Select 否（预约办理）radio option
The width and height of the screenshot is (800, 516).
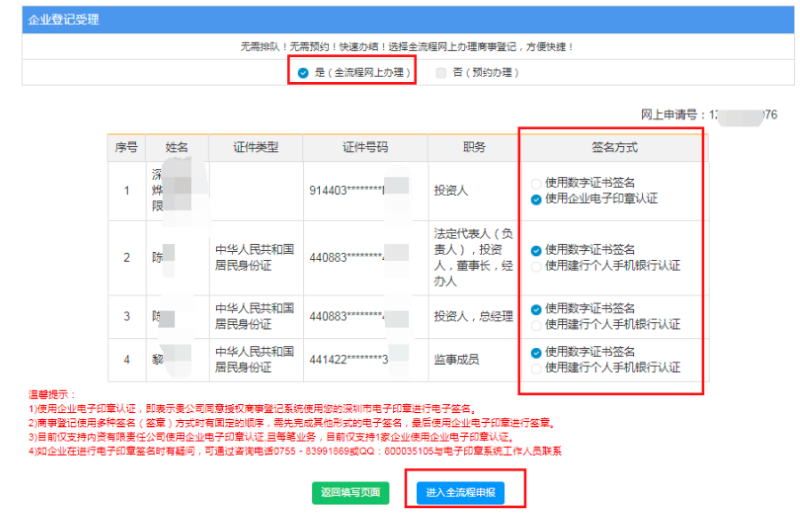[x=442, y=73]
